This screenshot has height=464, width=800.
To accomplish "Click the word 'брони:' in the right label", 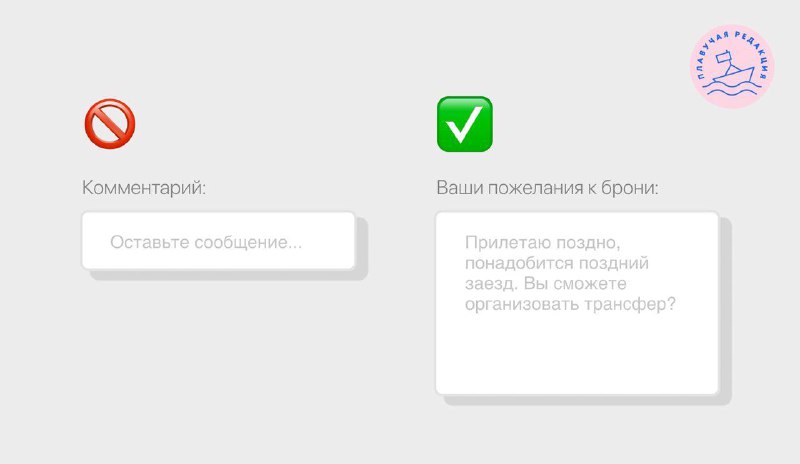I will (x=630, y=188).
